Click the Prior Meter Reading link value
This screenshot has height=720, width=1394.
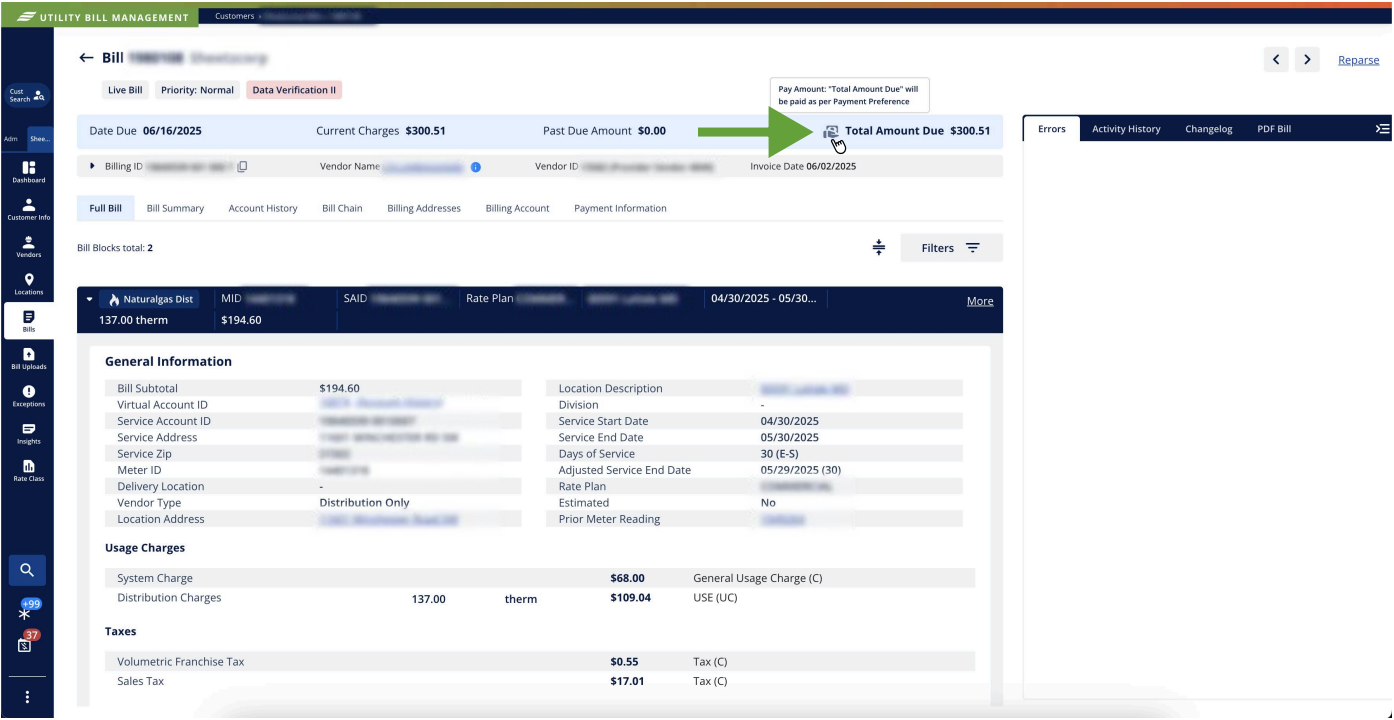click(x=782, y=519)
